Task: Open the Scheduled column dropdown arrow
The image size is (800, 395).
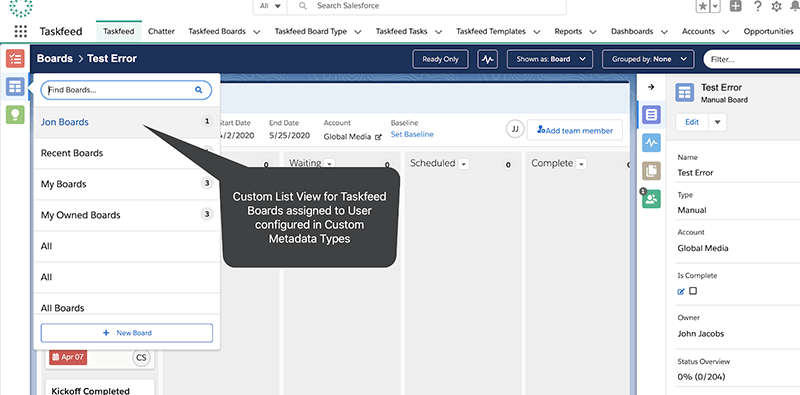Action: pos(463,164)
